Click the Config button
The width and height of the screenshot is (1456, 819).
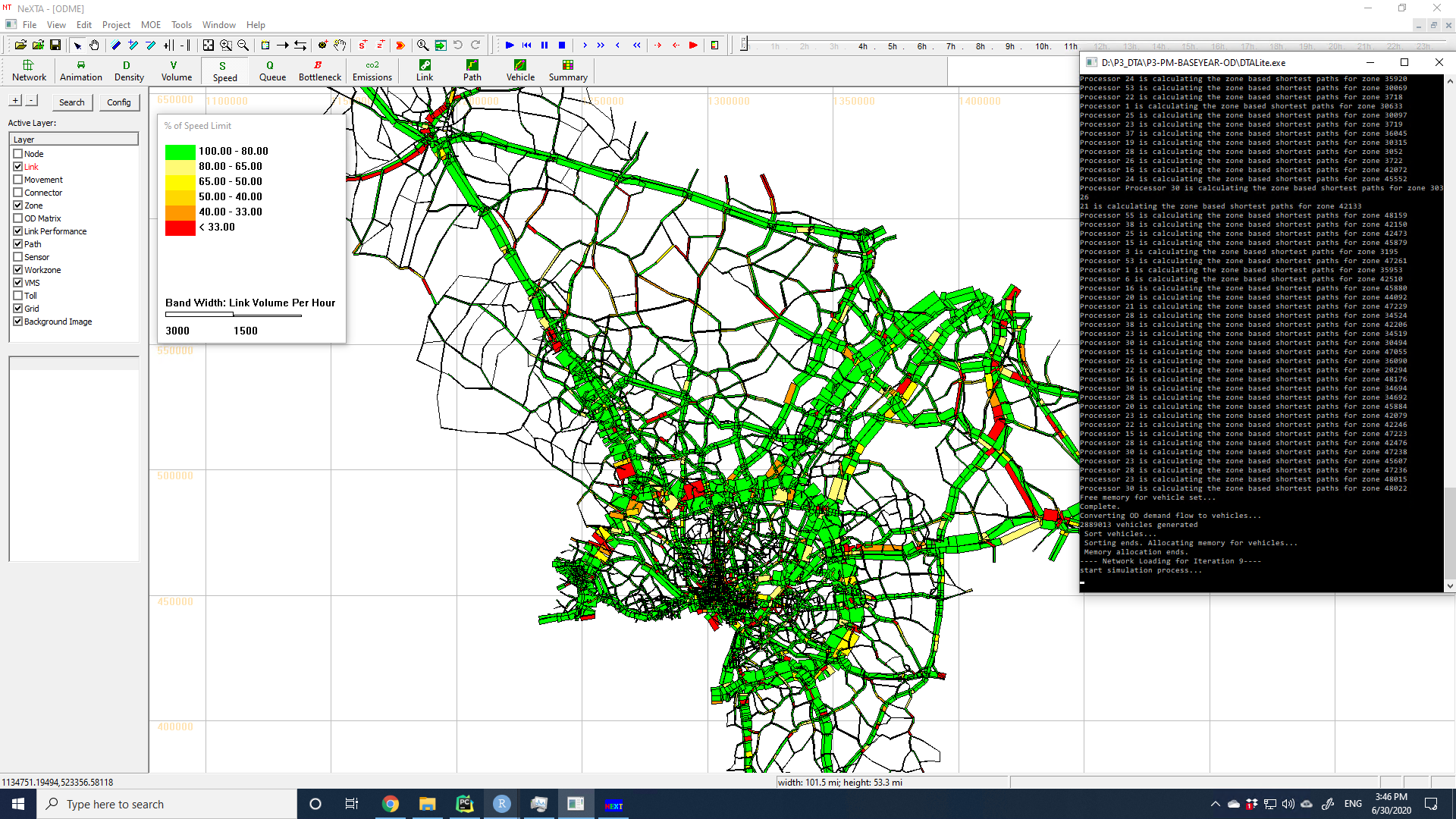click(118, 102)
